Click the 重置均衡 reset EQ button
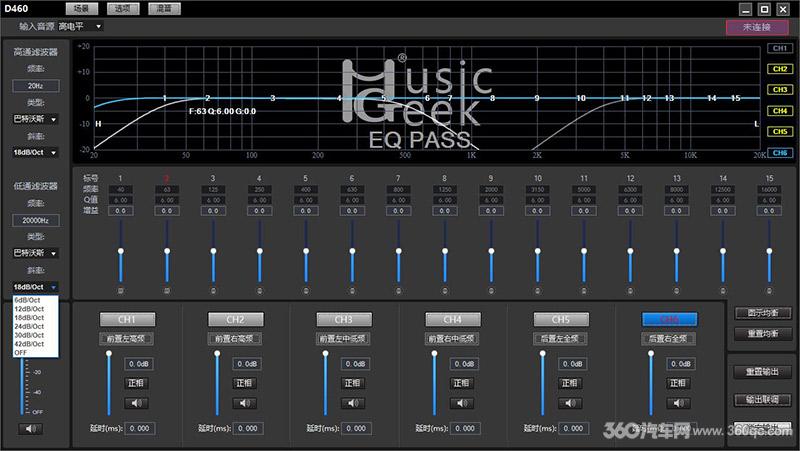Screen dimensions: 800x451 pos(763,334)
